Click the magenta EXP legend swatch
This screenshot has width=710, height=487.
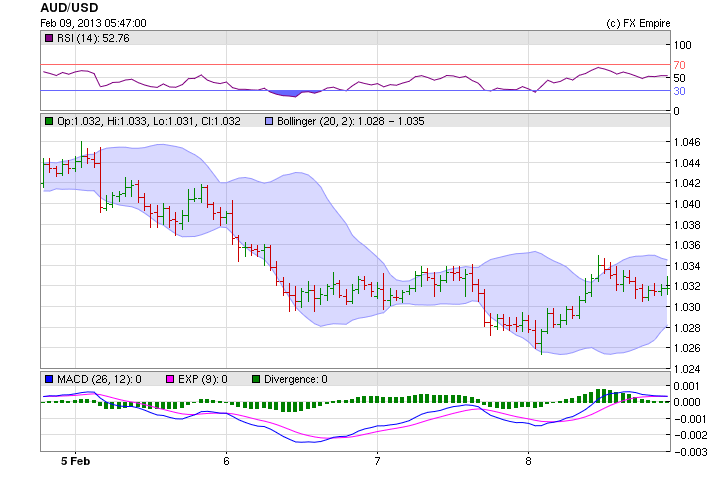[x=170, y=379]
